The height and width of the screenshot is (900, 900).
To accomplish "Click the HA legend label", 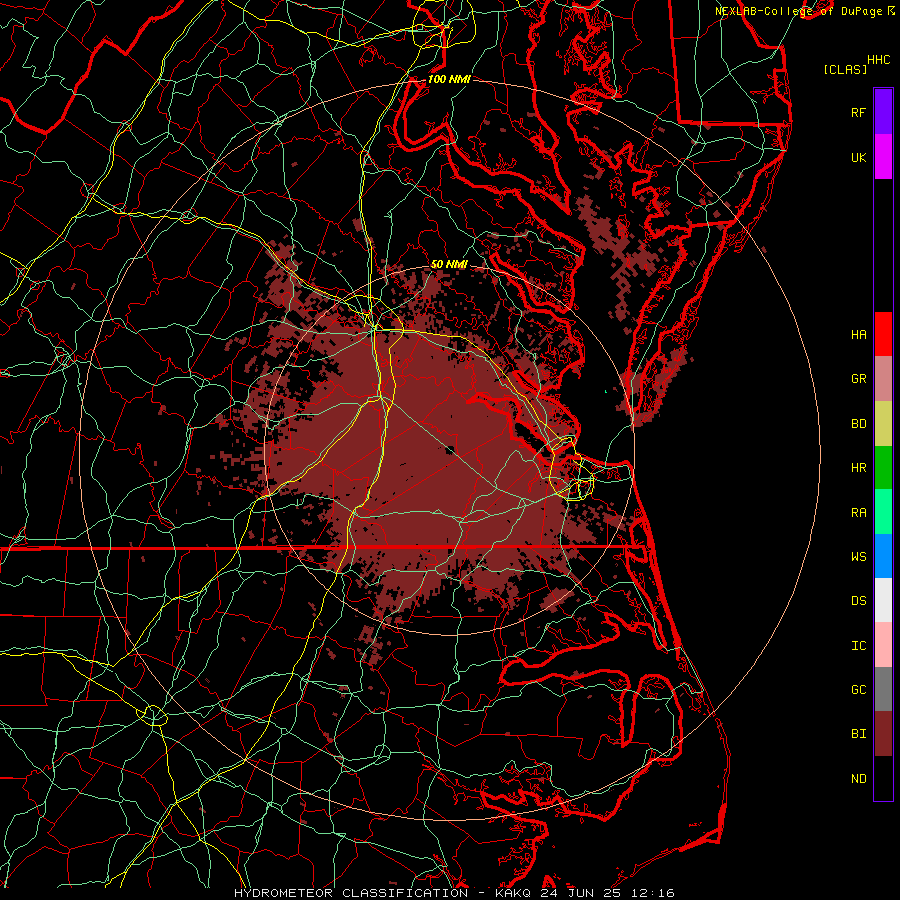I will (858, 334).
